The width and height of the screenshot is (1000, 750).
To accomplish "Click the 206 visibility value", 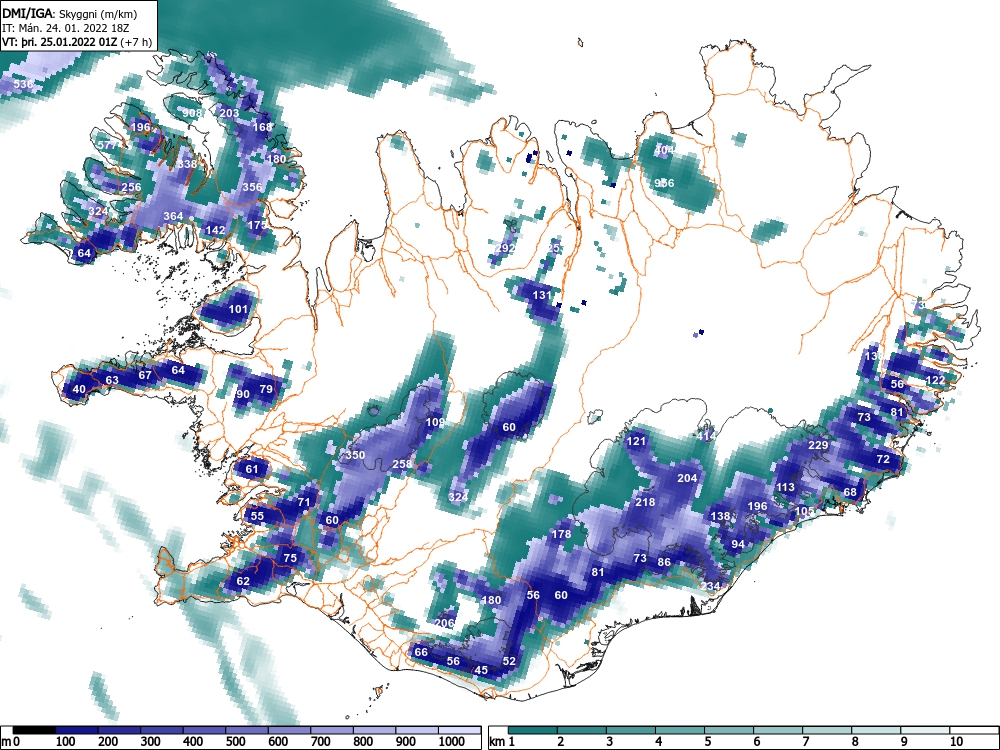I will [x=445, y=623].
